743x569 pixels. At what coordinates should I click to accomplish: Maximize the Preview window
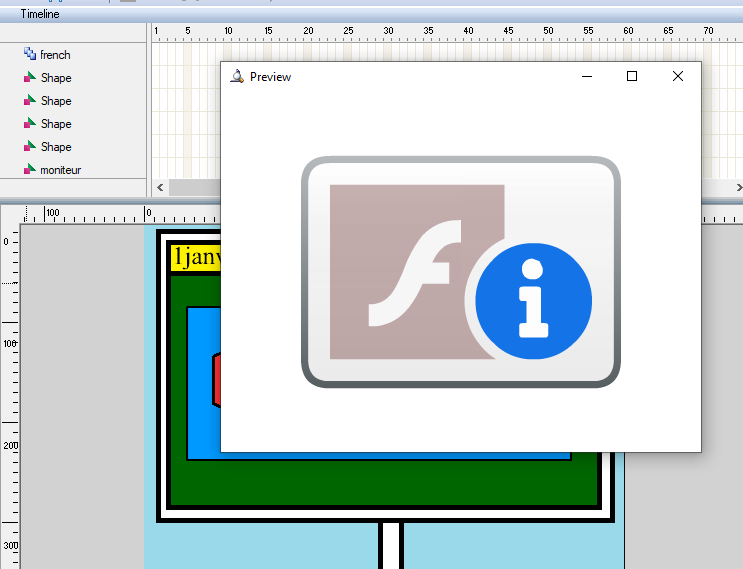[x=632, y=76]
